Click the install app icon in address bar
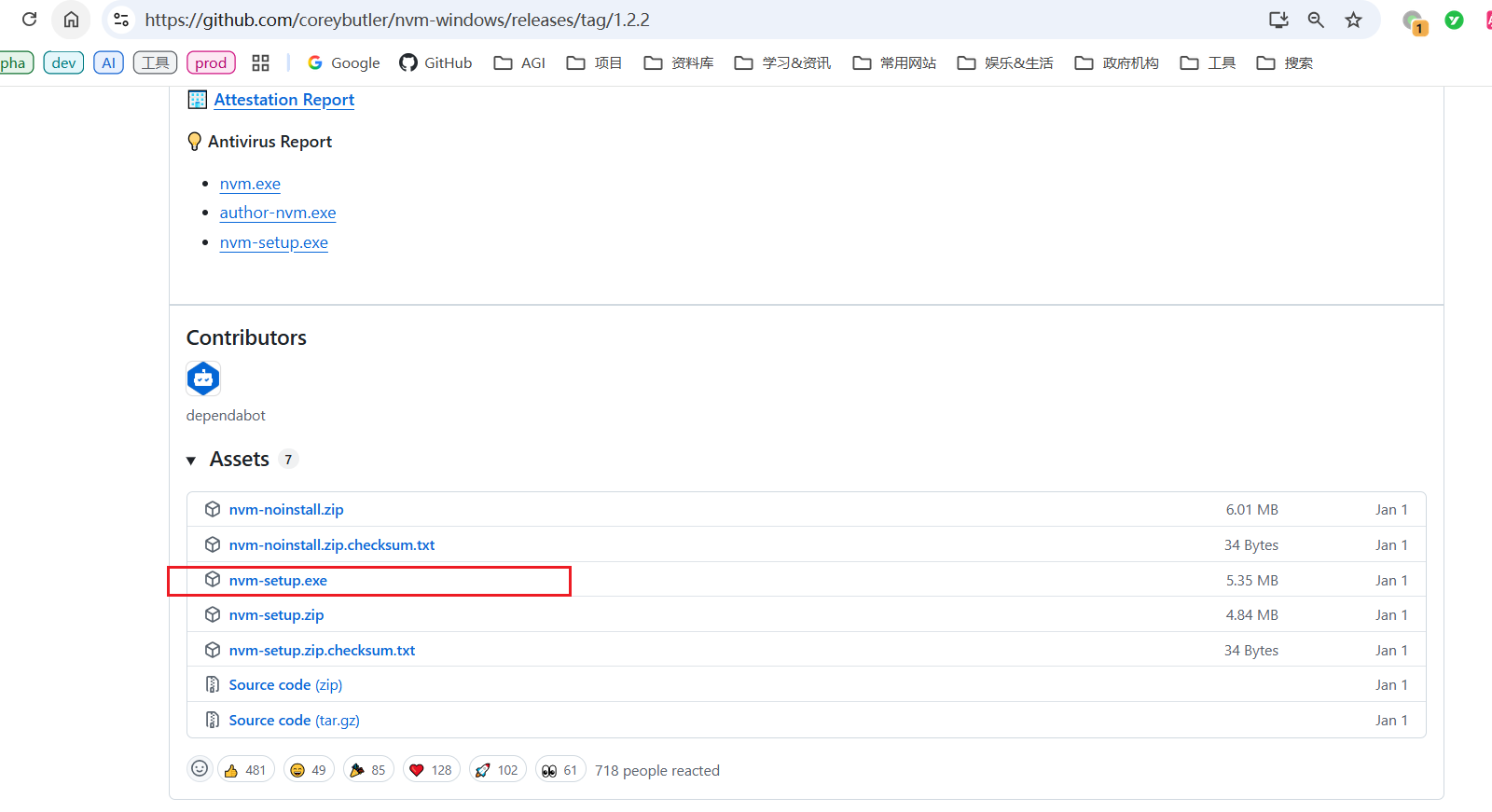 click(x=1278, y=20)
